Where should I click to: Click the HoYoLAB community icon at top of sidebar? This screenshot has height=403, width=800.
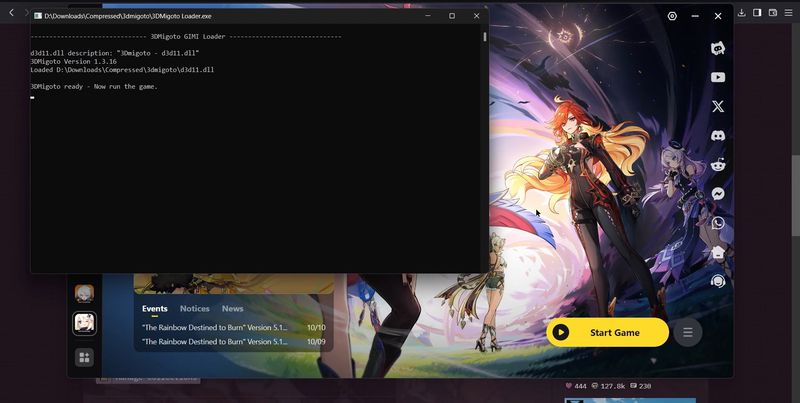pos(718,48)
